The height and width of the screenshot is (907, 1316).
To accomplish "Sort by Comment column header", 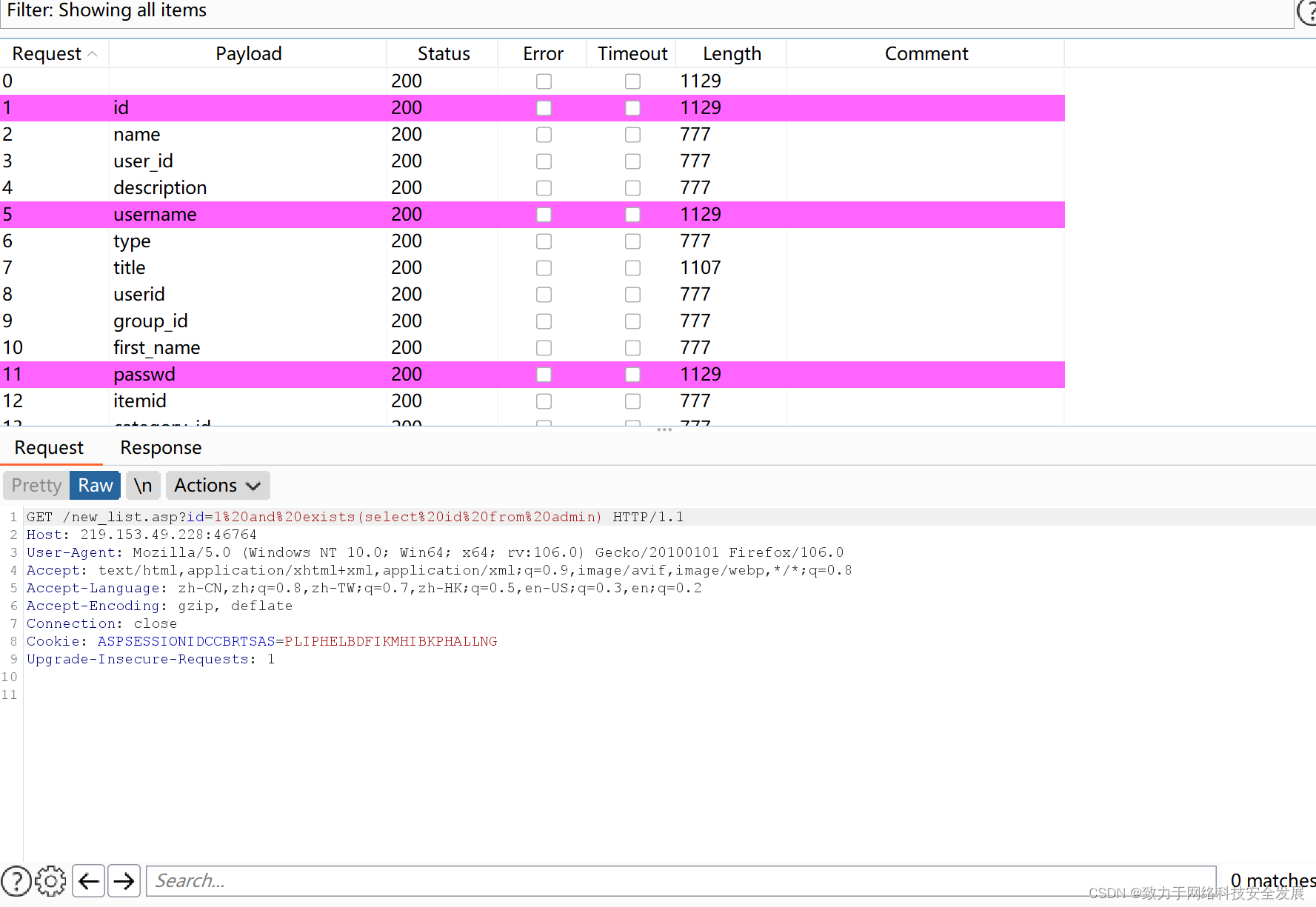I will tap(926, 54).
